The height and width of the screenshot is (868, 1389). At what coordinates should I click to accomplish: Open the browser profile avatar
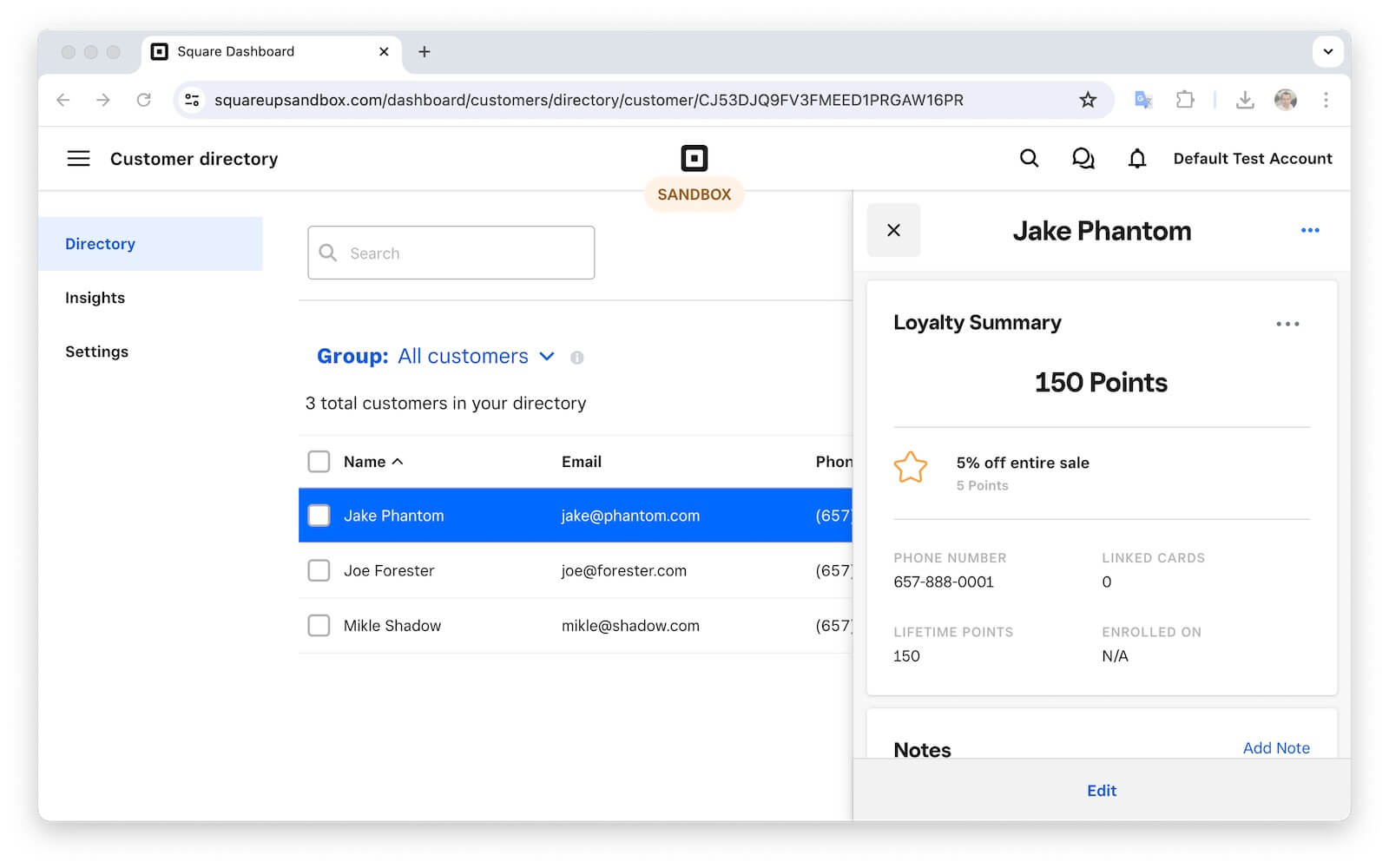tap(1286, 100)
